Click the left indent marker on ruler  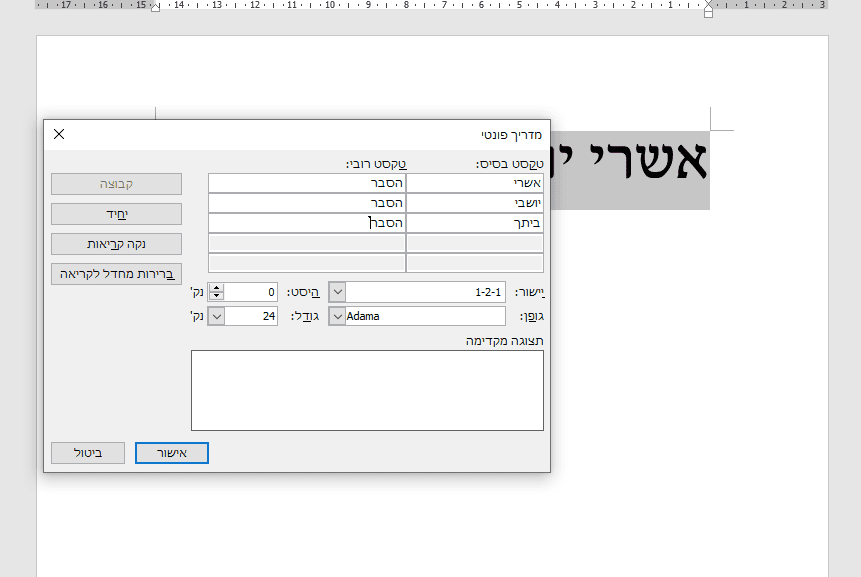pos(155,7)
